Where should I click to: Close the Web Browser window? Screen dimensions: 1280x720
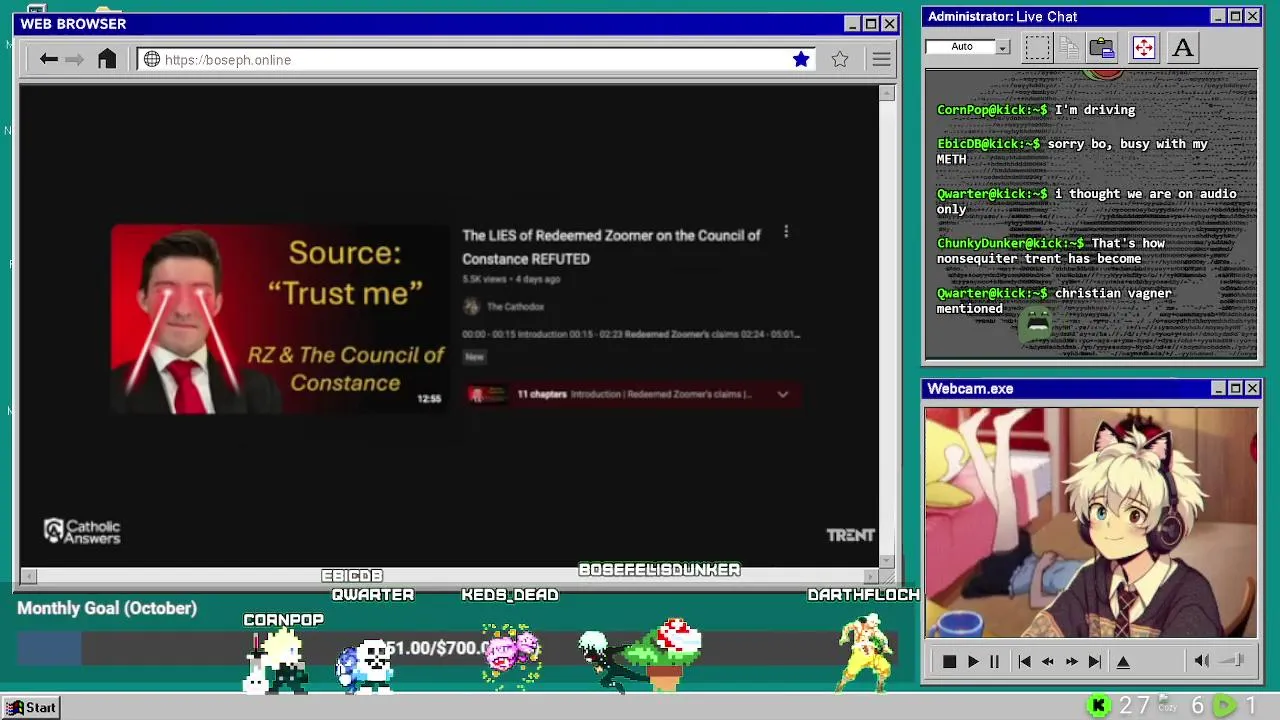tap(889, 24)
